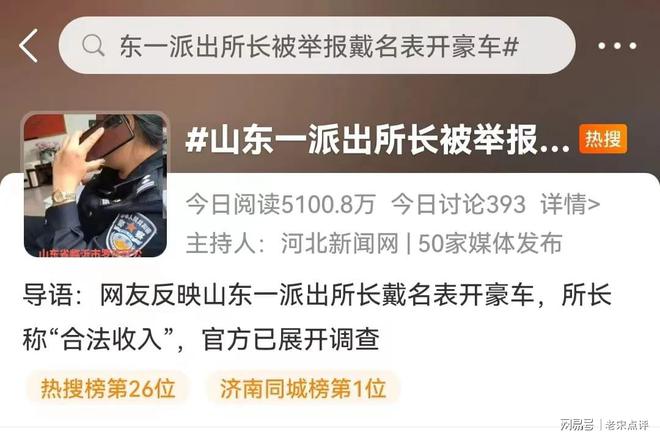Click the 老宋点评 watermark text
Viewport: 660px width, 437px height.
click(x=627, y=424)
